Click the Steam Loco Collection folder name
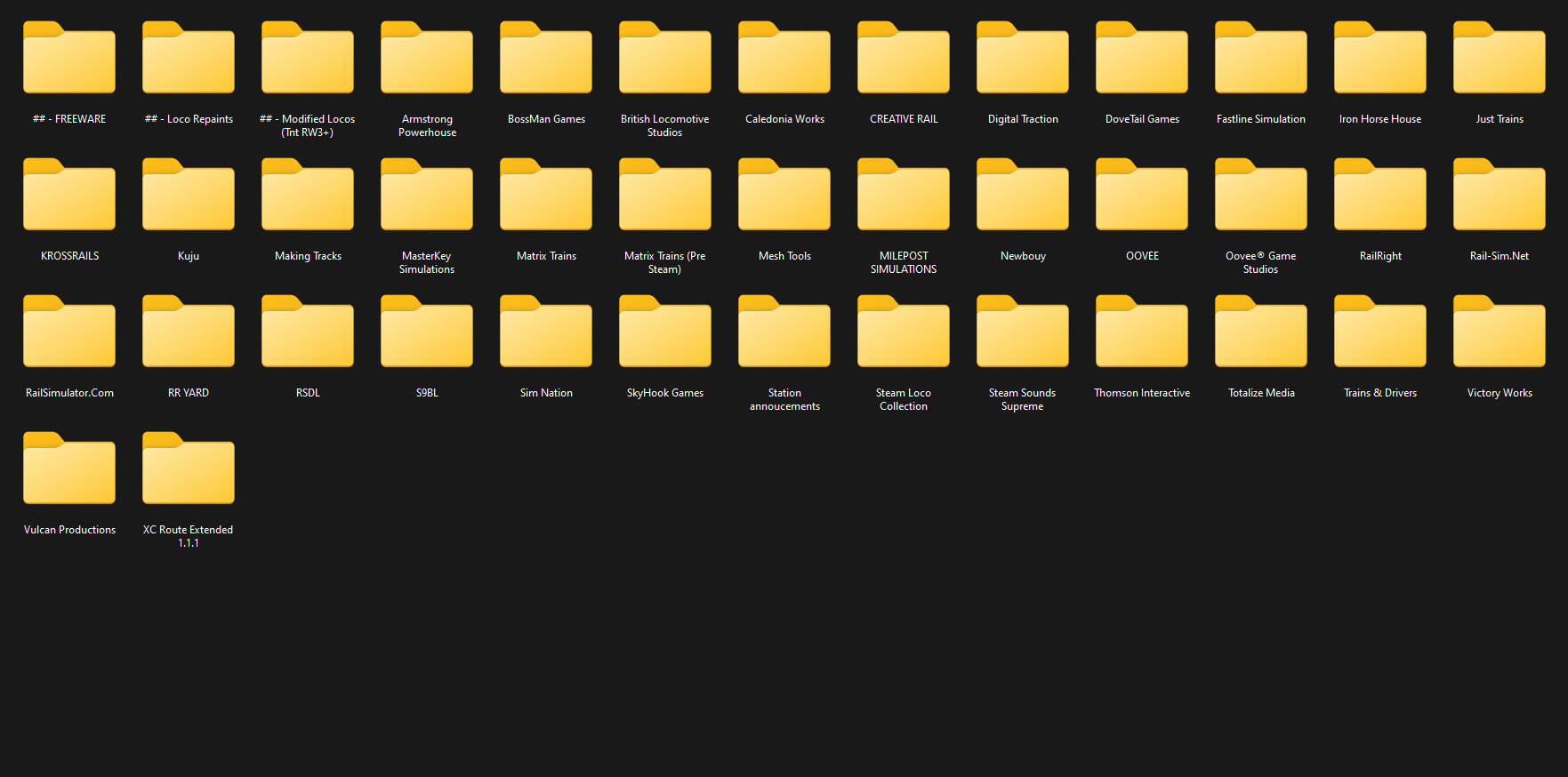This screenshot has height=777, width=1568. [x=904, y=399]
